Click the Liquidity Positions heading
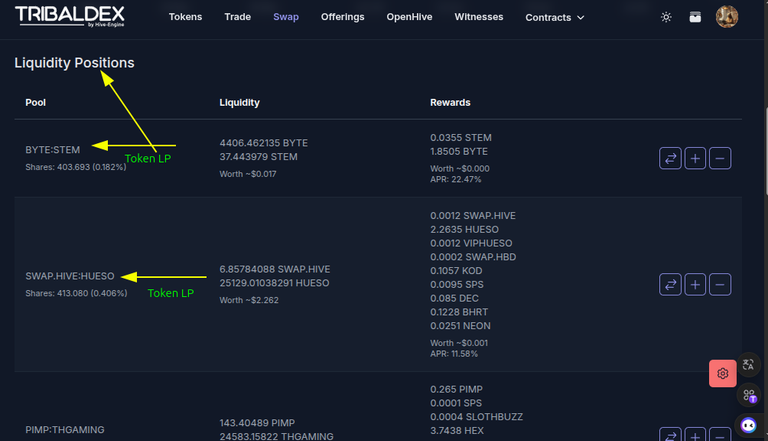The image size is (768, 441). pyautogui.click(x=74, y=63)
